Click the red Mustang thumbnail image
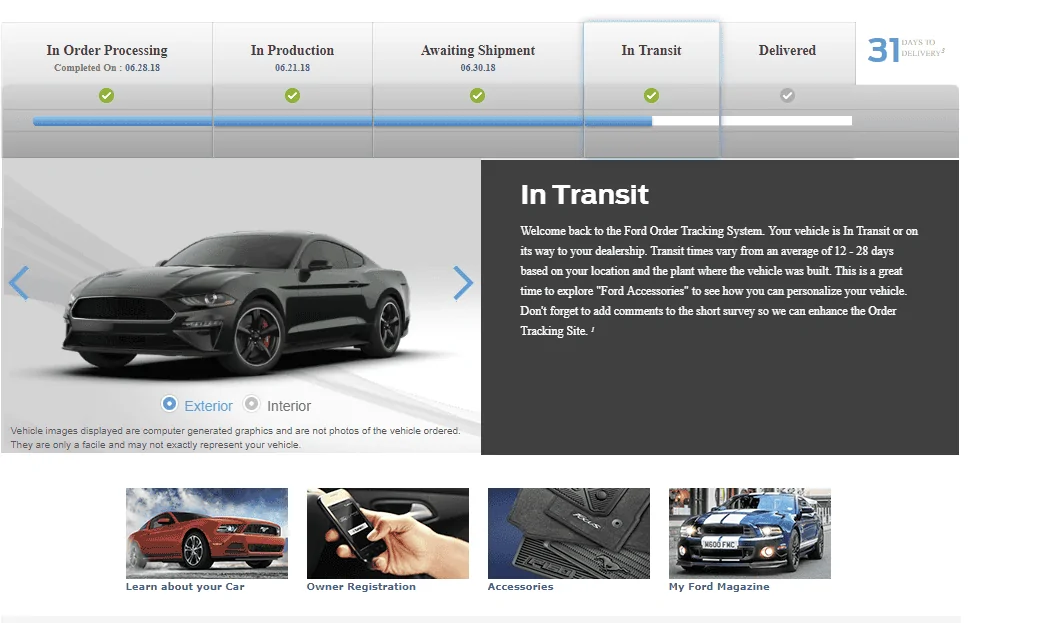 207,533
